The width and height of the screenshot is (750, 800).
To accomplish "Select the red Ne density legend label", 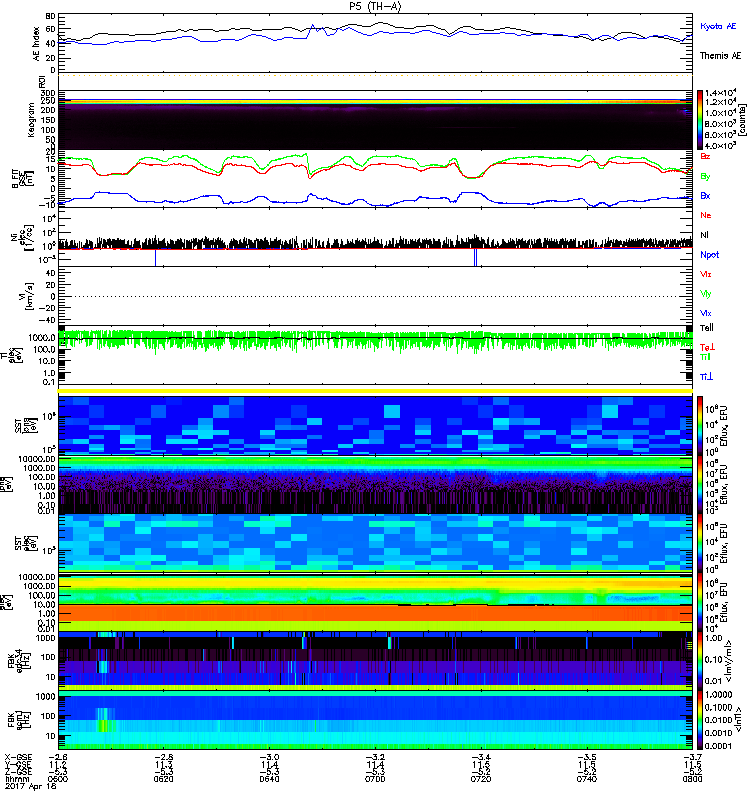I will (706, 215).
